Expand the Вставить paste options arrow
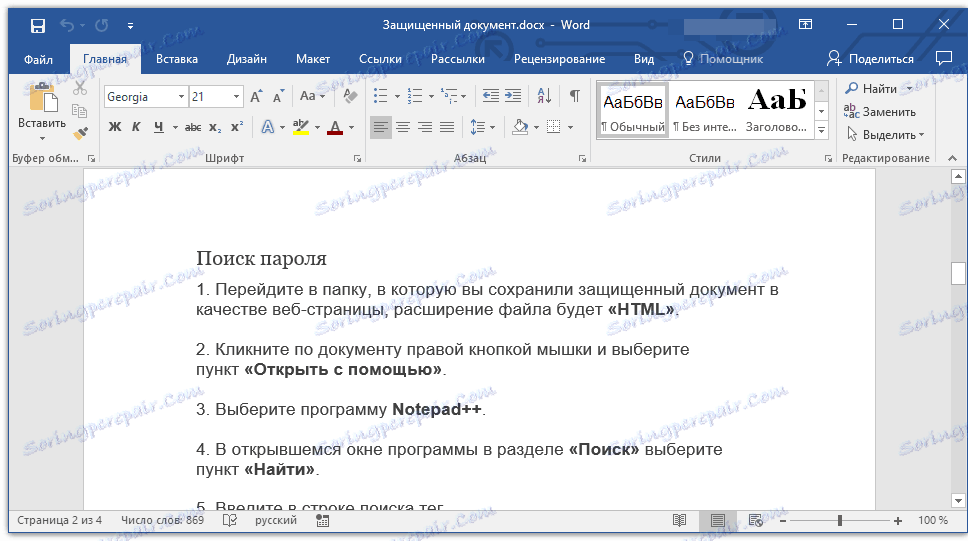 click(x=42, y=138)
